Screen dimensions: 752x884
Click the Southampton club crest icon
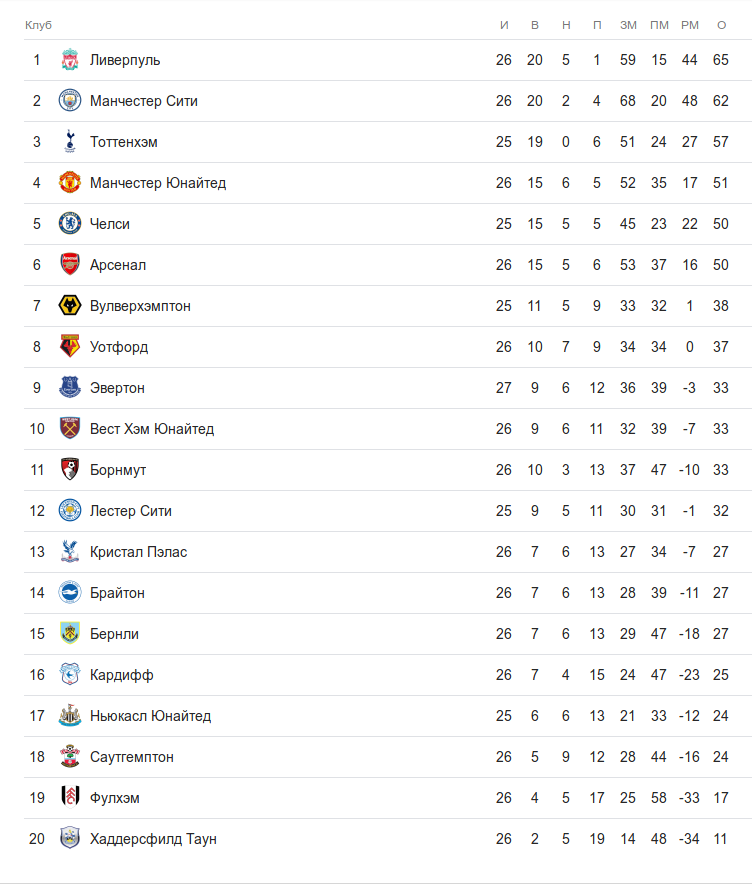(x=69, y=757)
